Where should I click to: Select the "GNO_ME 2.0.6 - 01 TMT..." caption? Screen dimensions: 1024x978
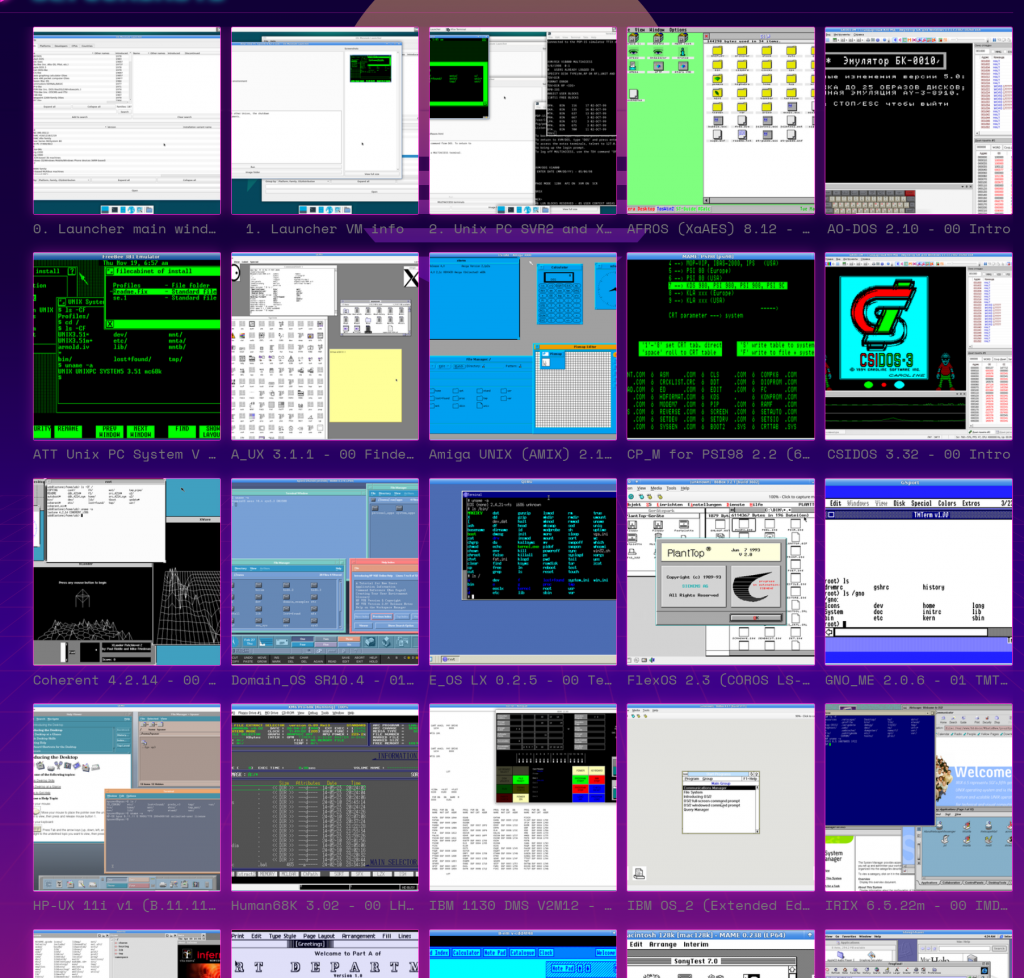(x=917, y=680)
